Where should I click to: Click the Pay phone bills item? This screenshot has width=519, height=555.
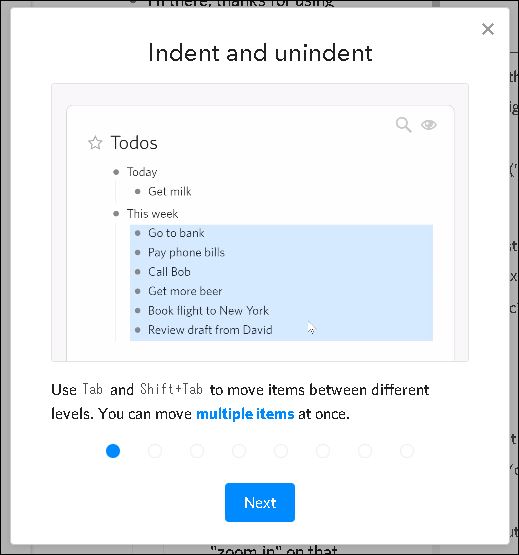click(186, 252)
